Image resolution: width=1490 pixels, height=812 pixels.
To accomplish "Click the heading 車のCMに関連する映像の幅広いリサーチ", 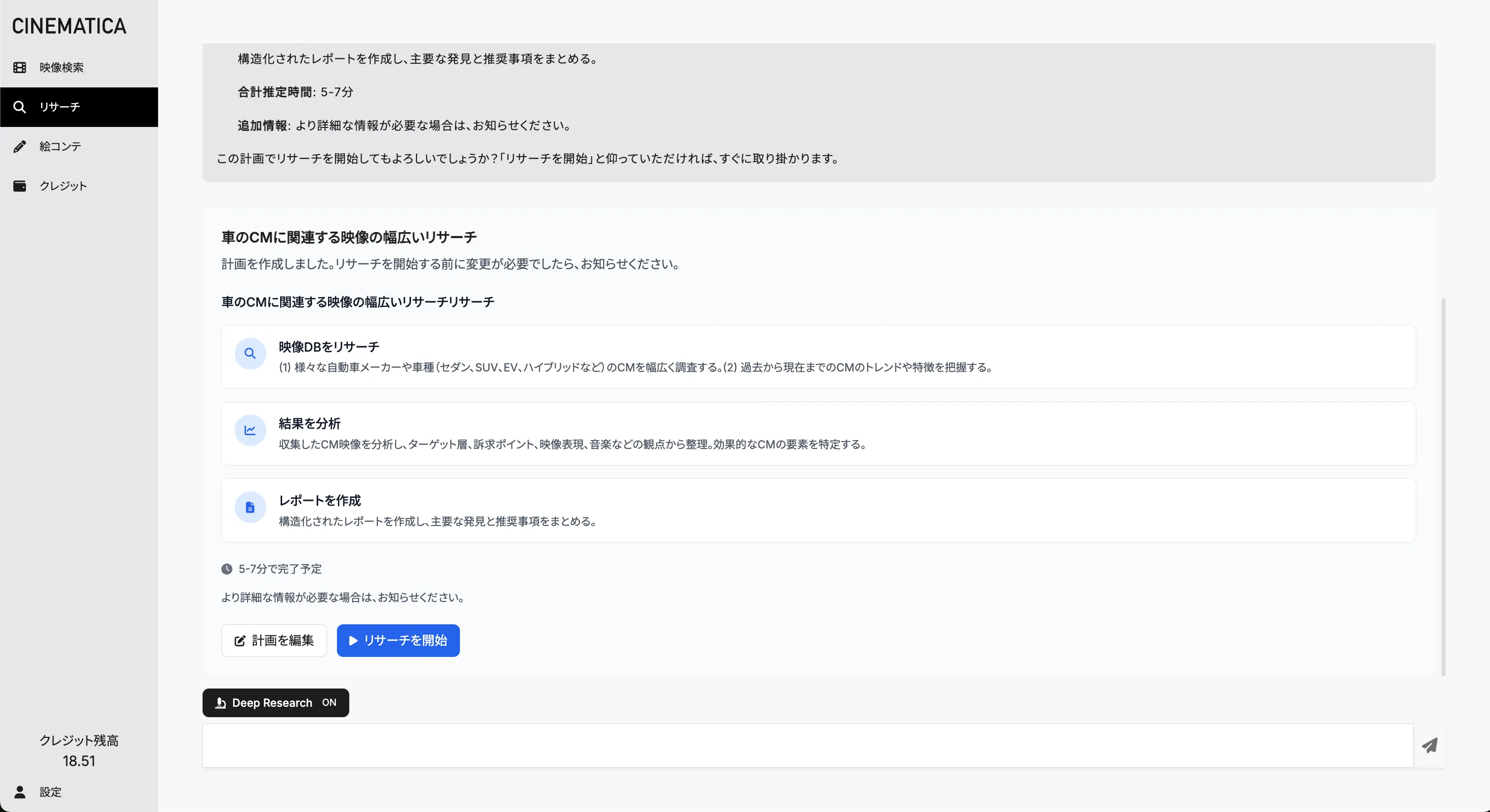I will 349,237.
